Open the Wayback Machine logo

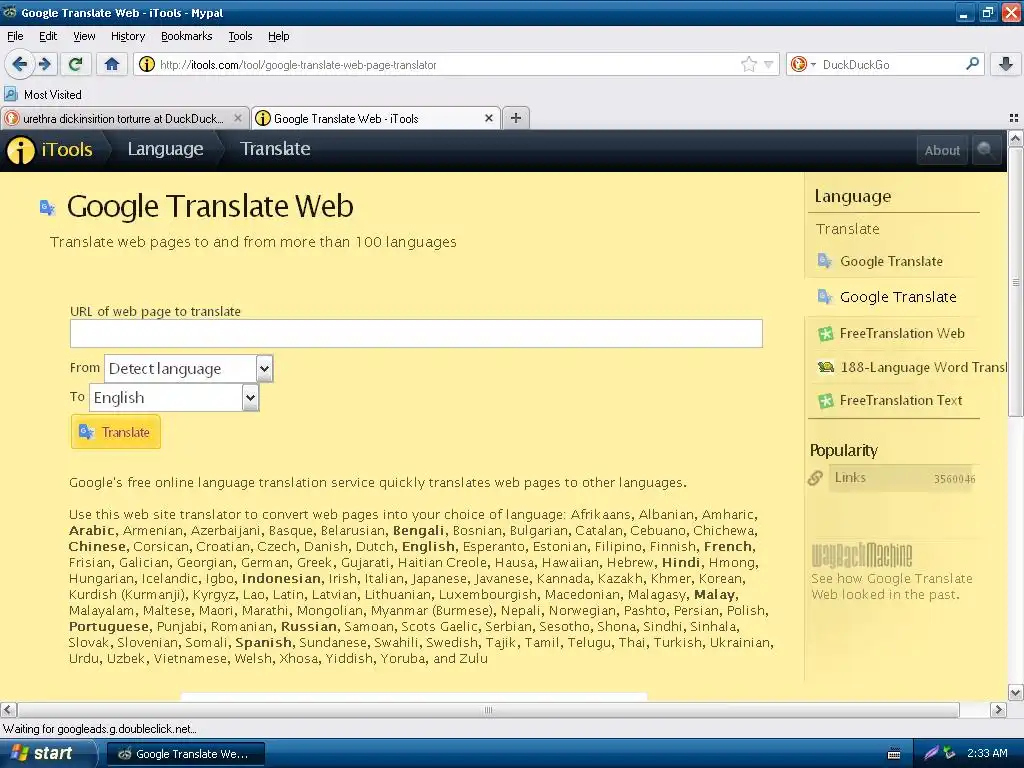click(x=861, y=554)
